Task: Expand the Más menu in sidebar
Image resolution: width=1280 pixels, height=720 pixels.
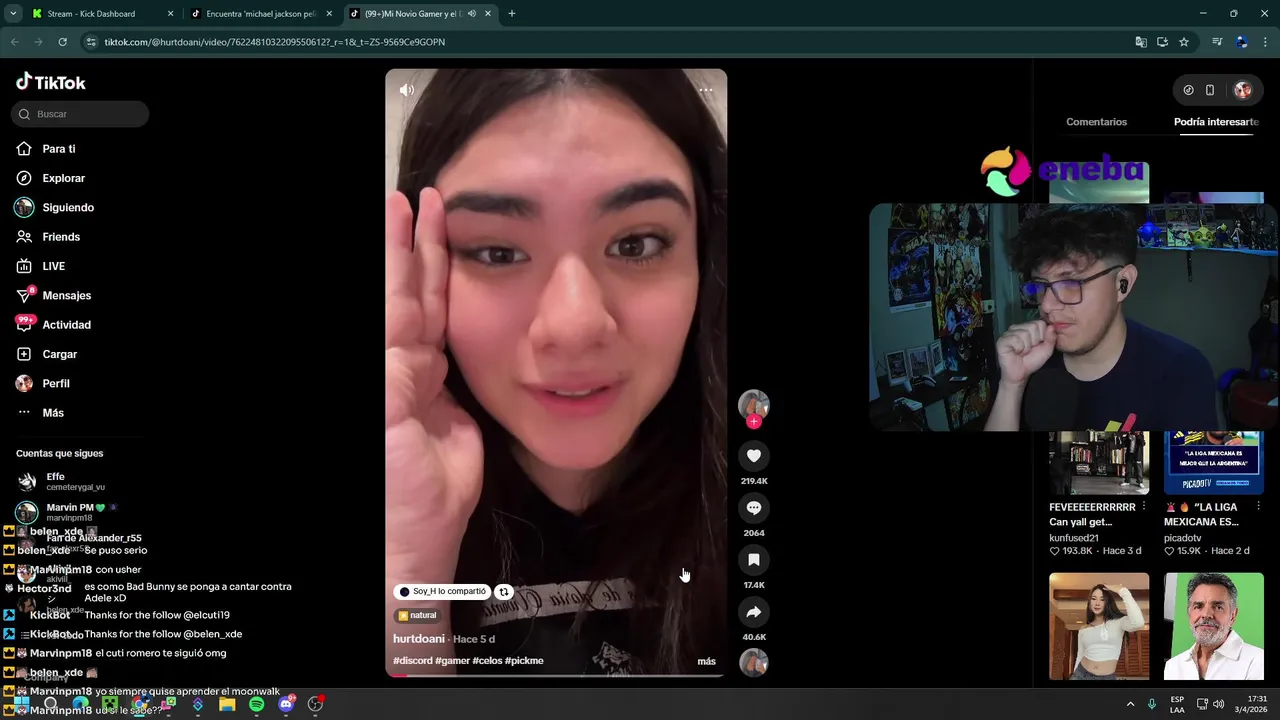Action: (40, 413)
